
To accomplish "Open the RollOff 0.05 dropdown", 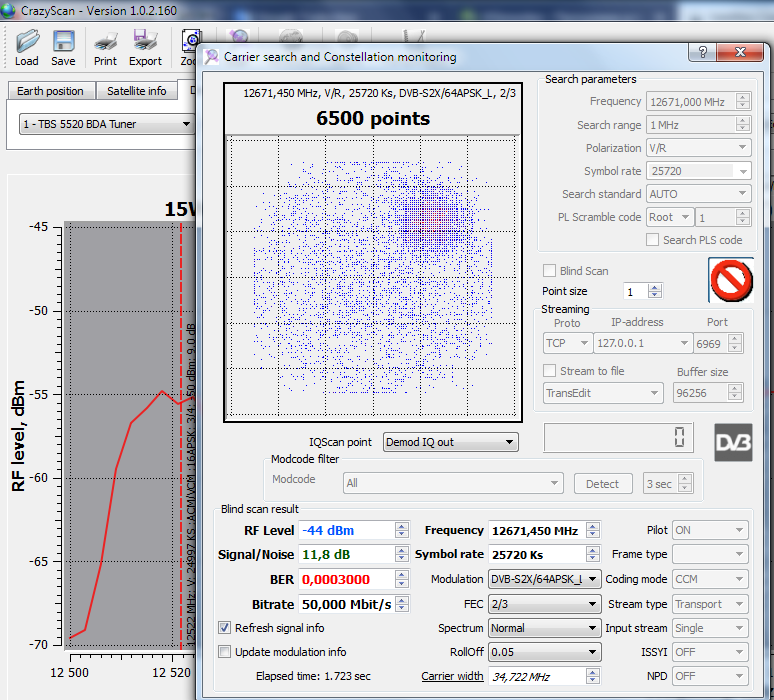I will 544,652.
